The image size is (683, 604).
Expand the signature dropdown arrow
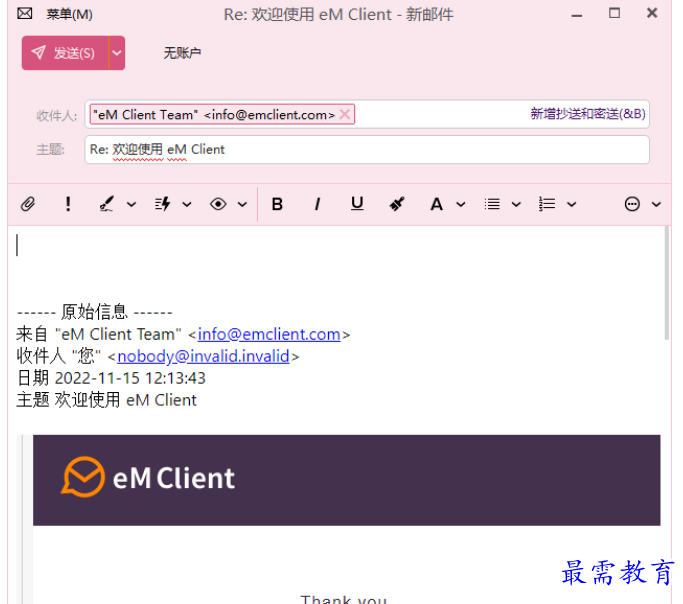point(131,204)
